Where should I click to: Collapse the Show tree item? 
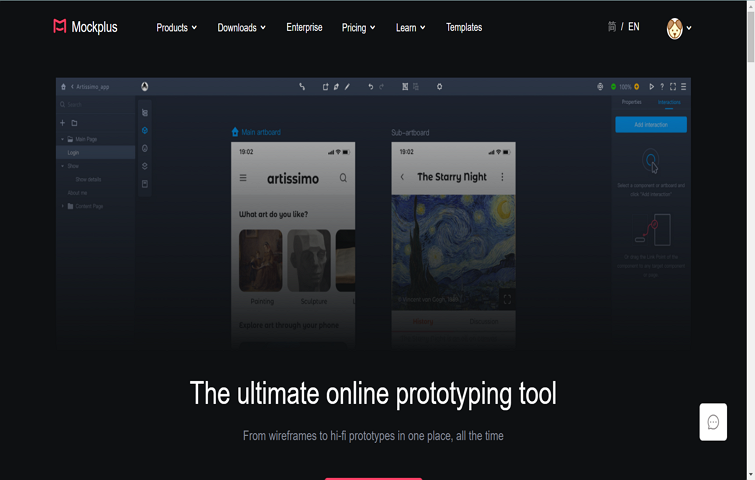click(x=62, y=166)
